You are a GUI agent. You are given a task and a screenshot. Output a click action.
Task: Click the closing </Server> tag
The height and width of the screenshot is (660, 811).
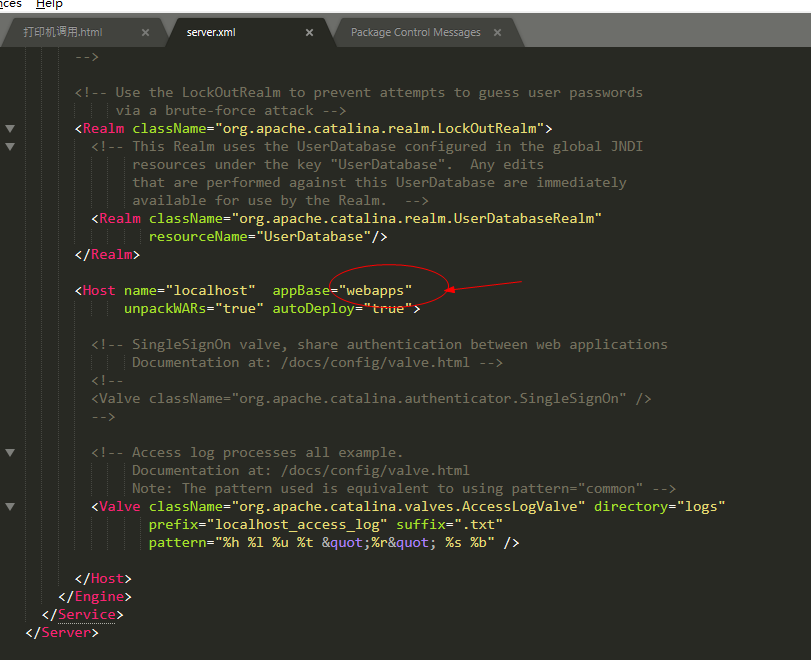pos(62,633)
